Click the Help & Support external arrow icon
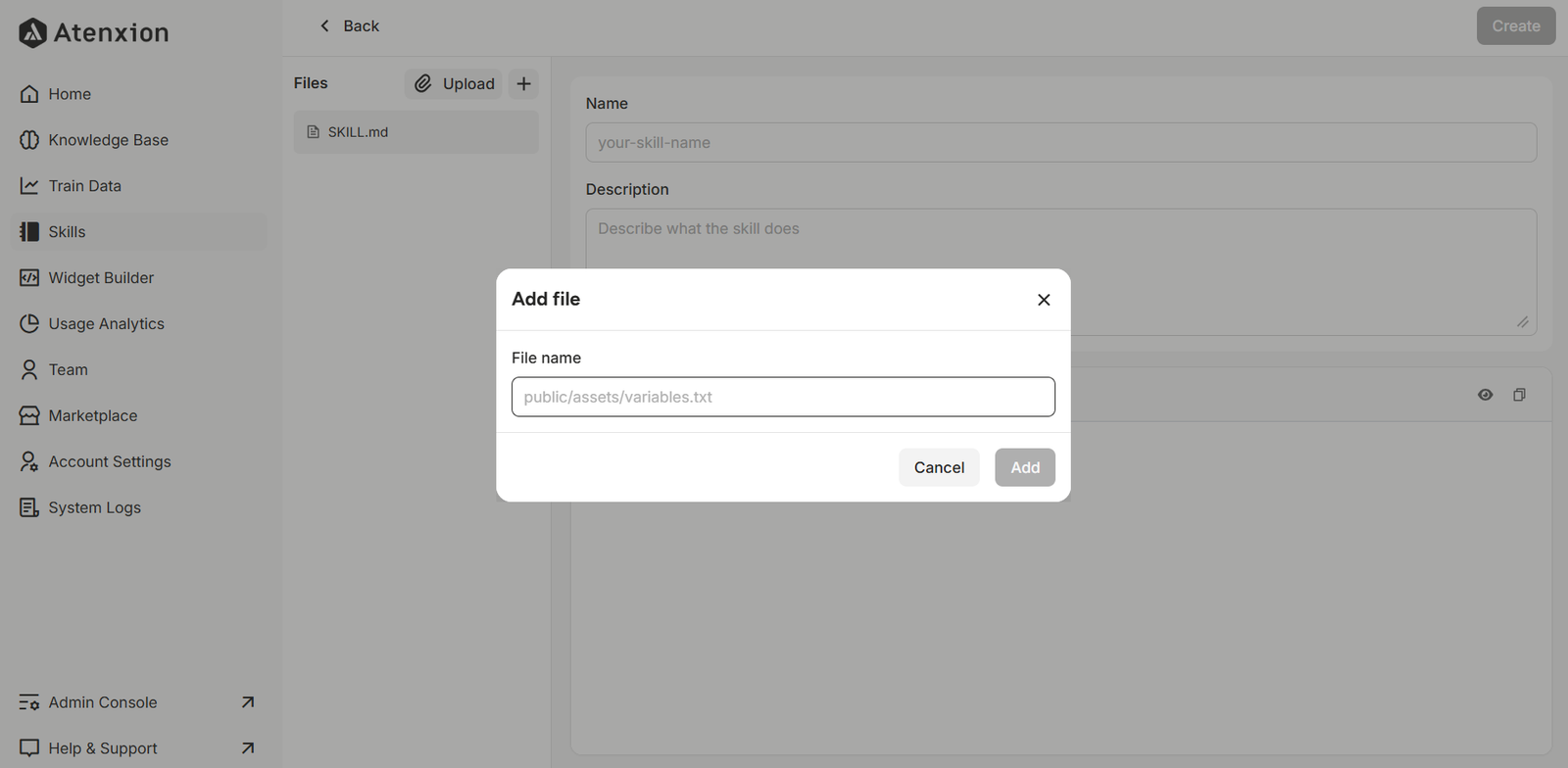1568x768 pixels. (248, 748)
